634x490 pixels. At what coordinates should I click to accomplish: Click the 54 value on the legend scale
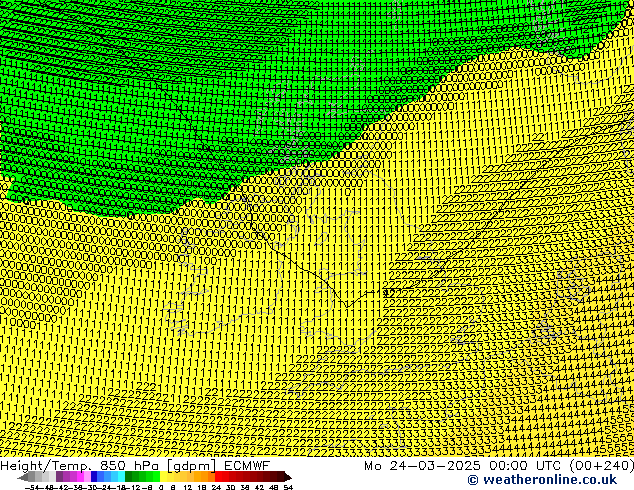pyautogui.click(x=288, y=488)
